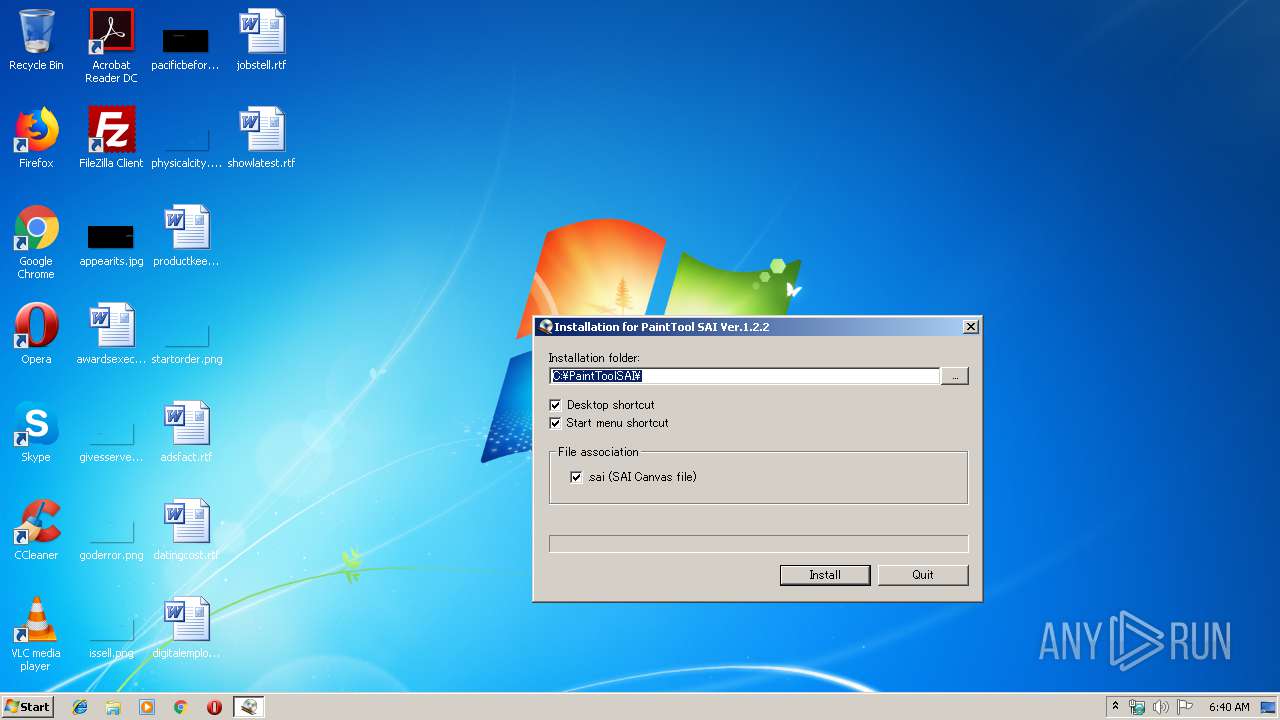Click the Quit button
Viewport: 1280px width, 720px height.
click(923, 575)
